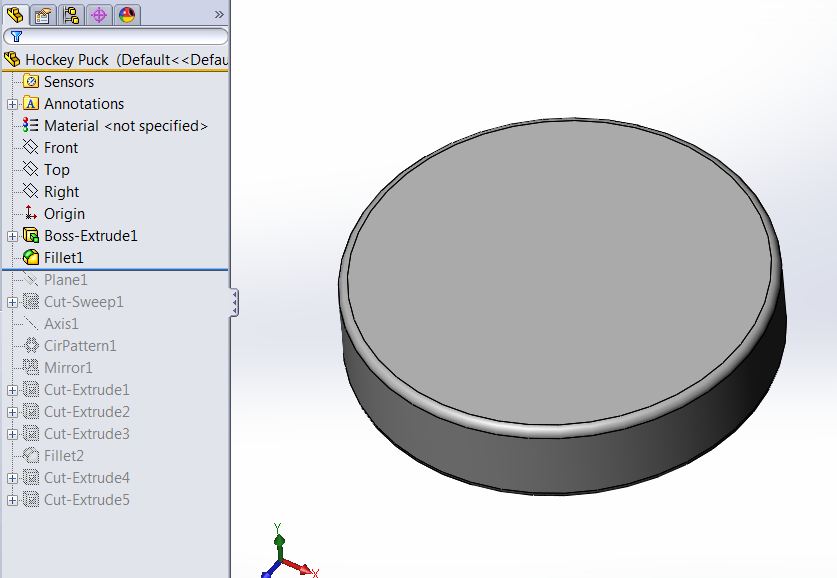Image resolution: width=837 pixels, height=578 pixels.
Task: Click the red X axis of triad
Action: click(x=300, y=568)
